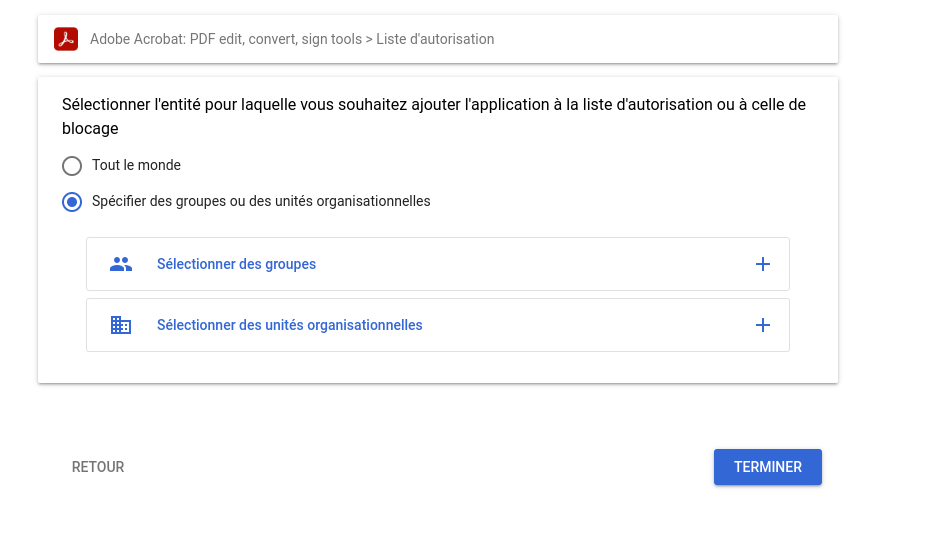Open the Sélectionner des groupes link text

pyautogui.click(x=236, y=264)
